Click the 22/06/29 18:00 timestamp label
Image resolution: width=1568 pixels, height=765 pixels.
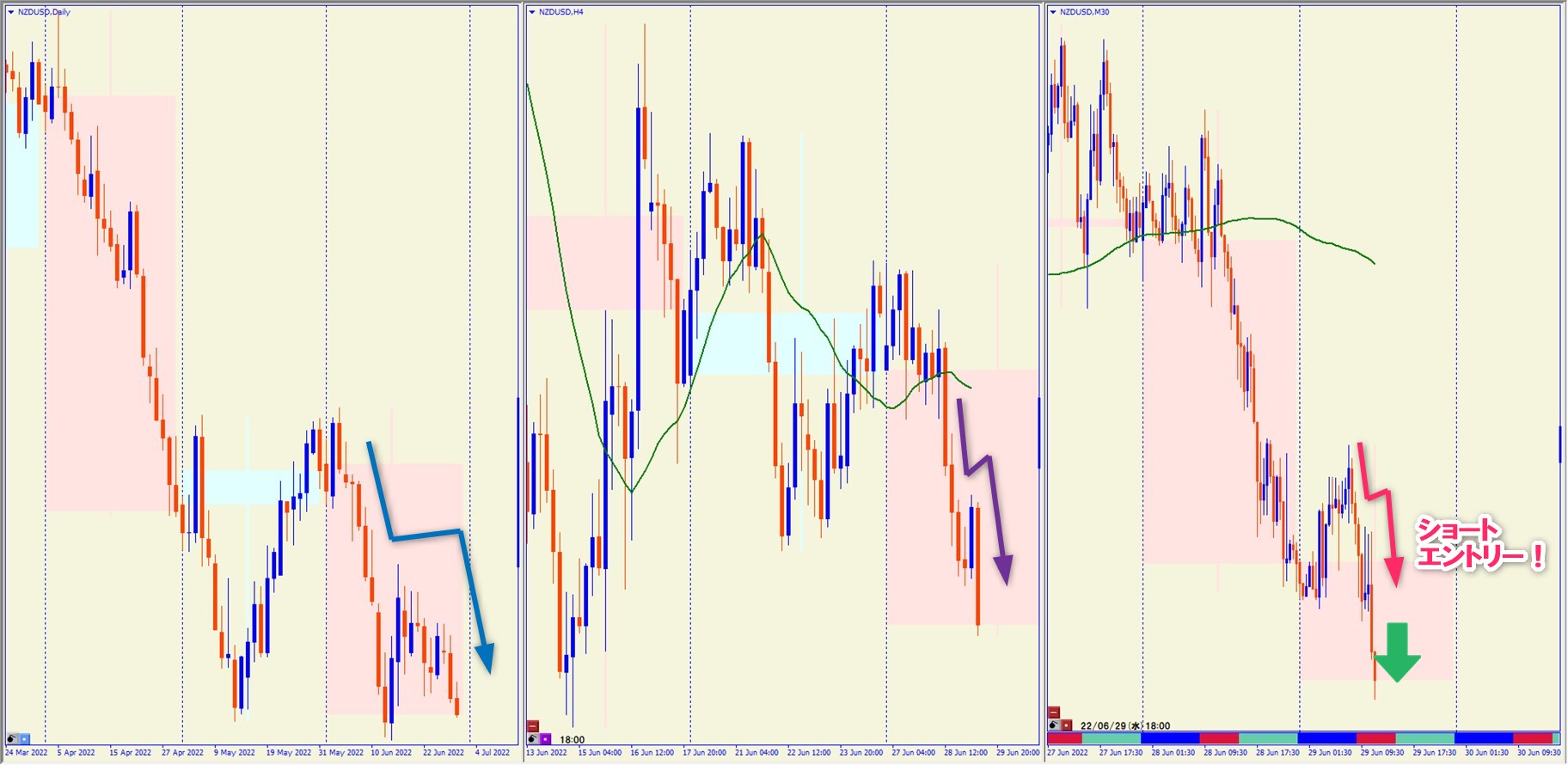(1124, 725)
